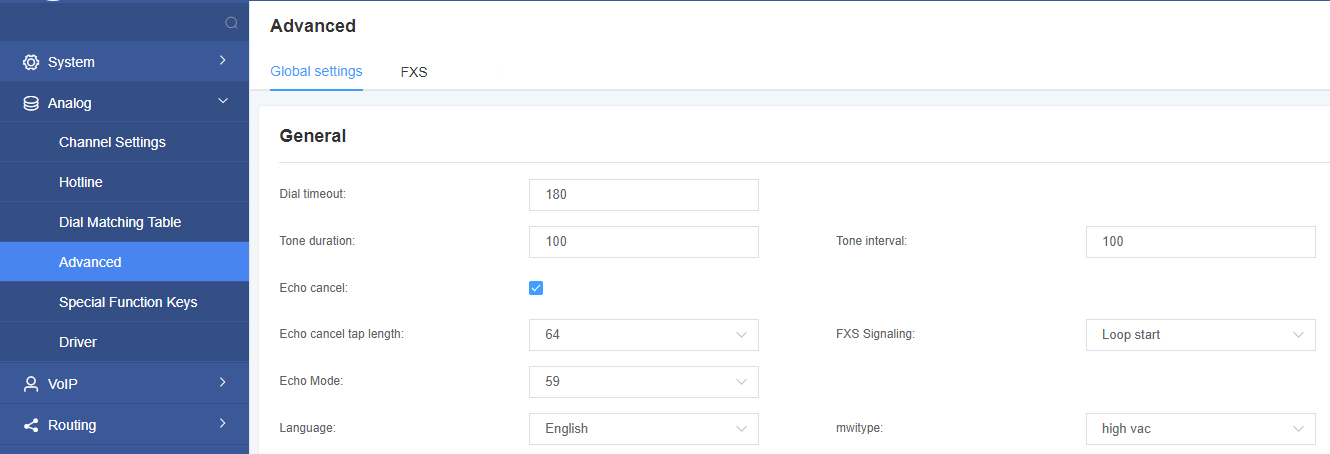This screenshot has height=454, width=1330.
Task: Click the Routing menu label
Action: click(72, 425)
